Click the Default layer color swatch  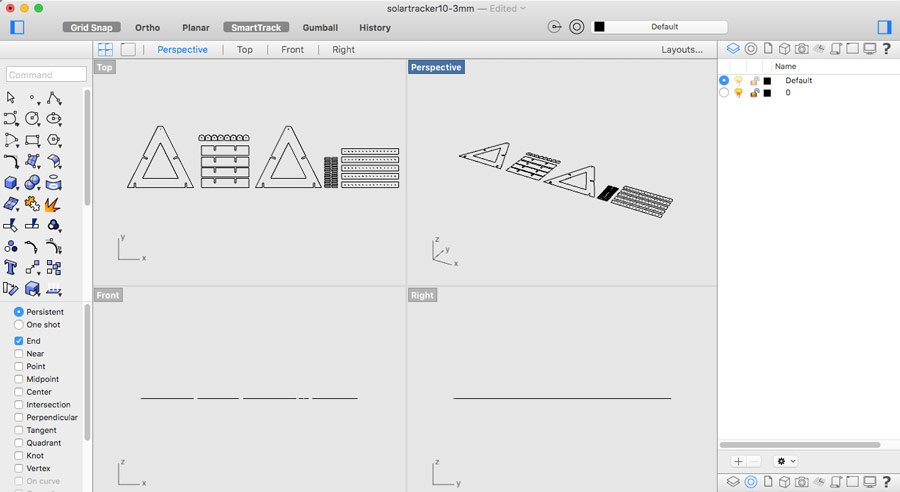tap(767, 80)
